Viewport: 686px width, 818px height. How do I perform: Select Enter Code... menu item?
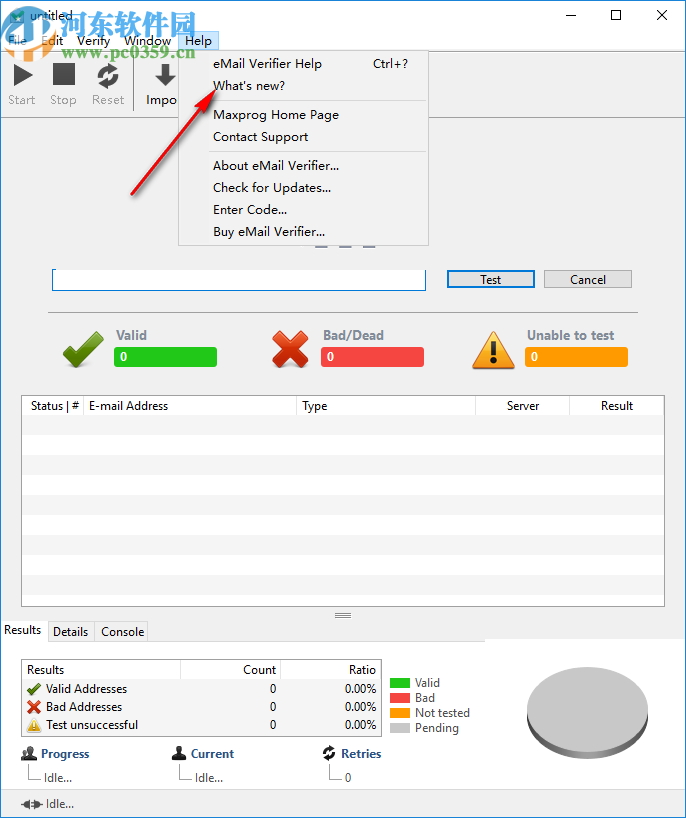click(304, 210)
